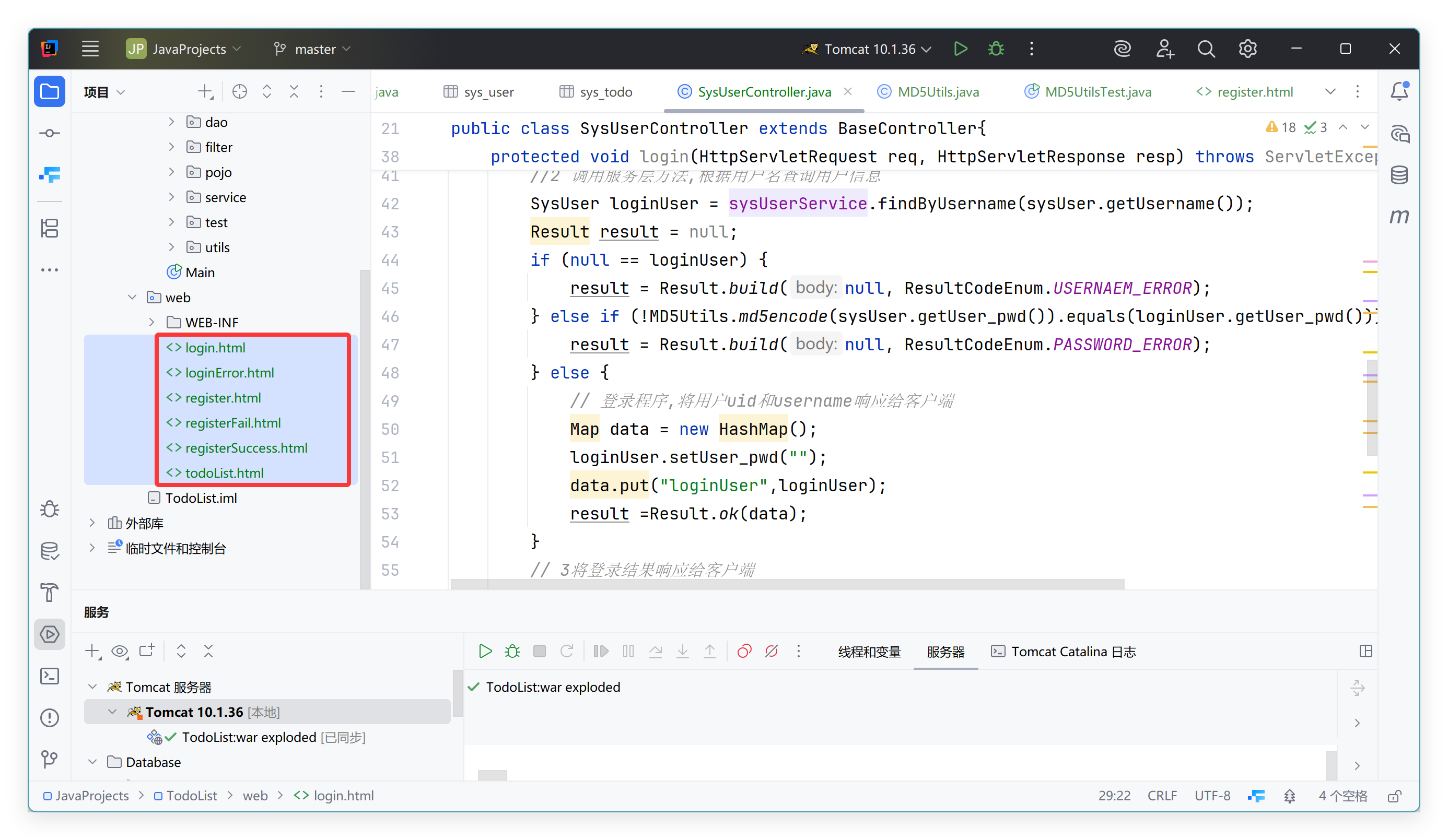1448x840 pixels.
Task: Open the Maven tool window
Action: point(1399,217)
